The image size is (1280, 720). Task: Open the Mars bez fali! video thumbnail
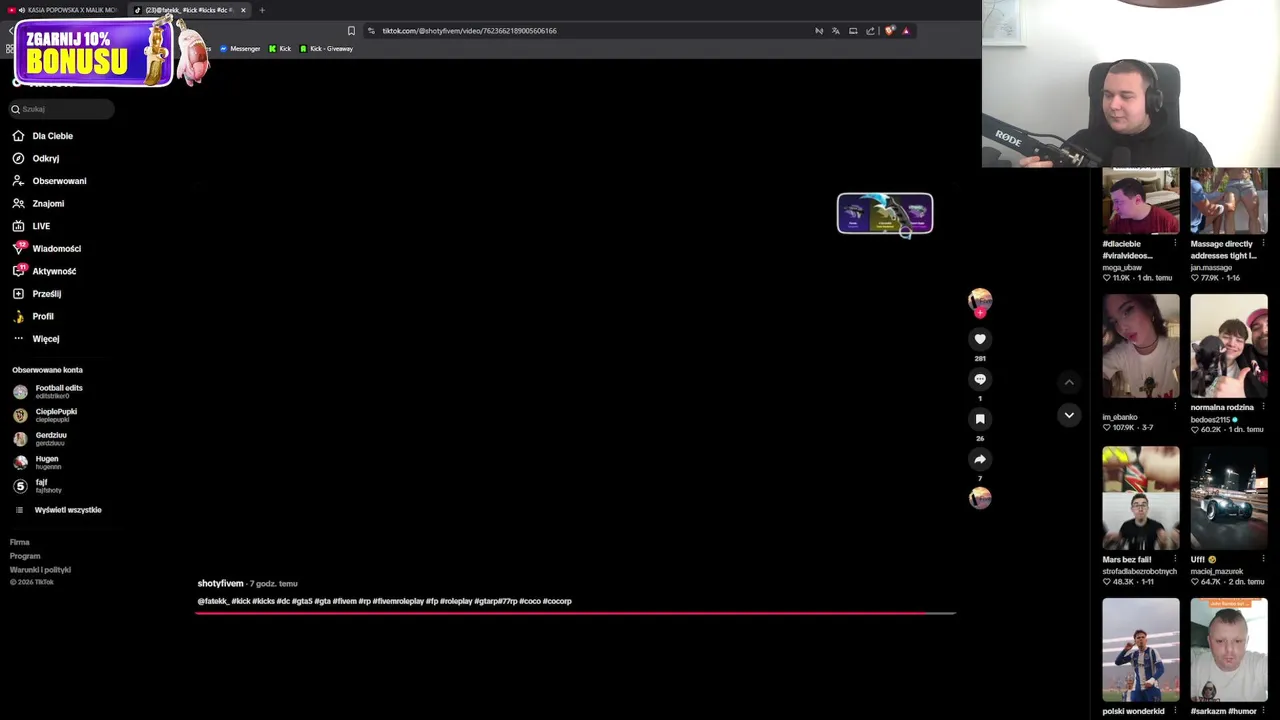coord(1141,498)
